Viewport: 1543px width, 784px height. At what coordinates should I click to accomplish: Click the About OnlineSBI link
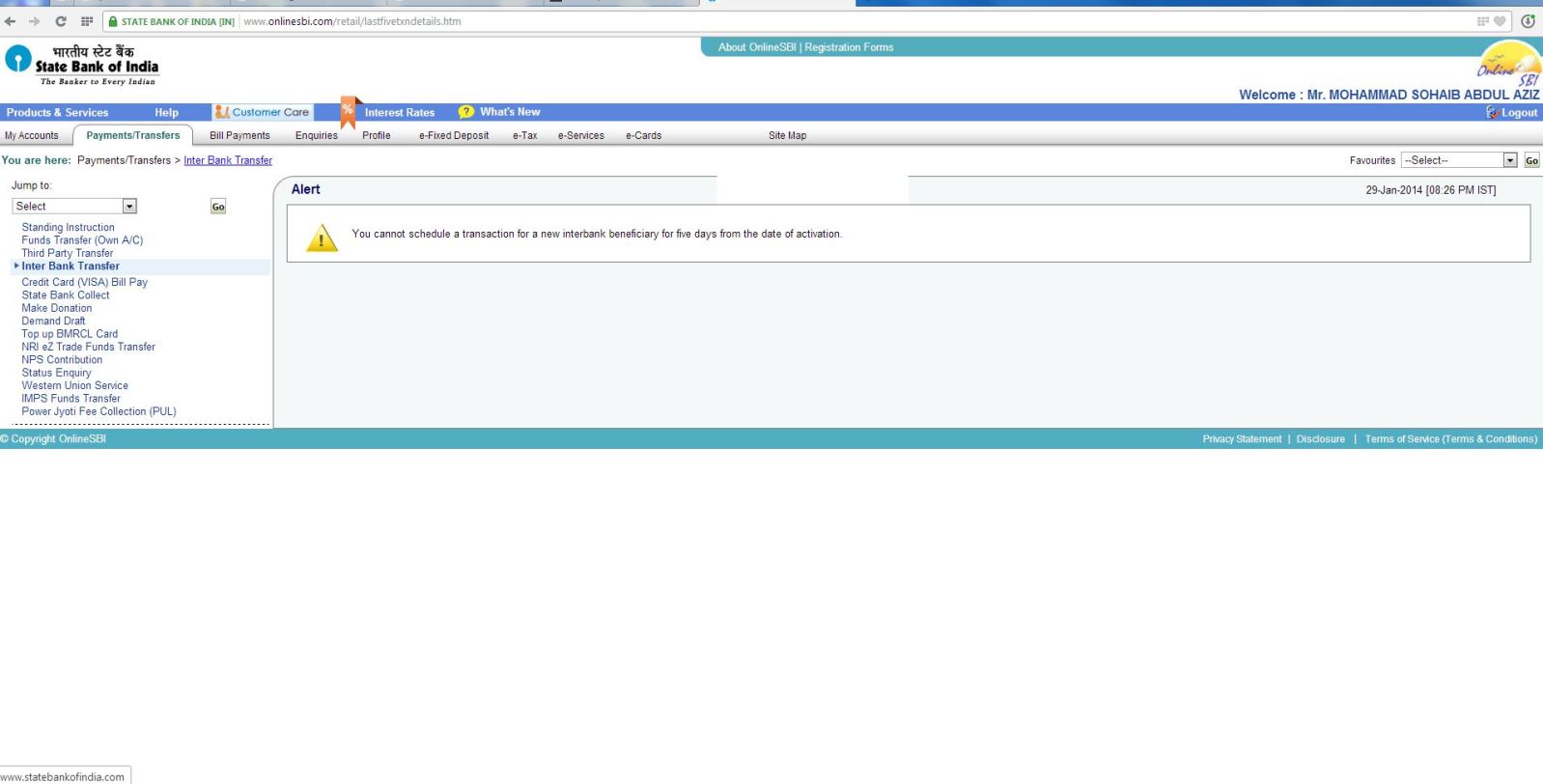click(x=757, y=47)
